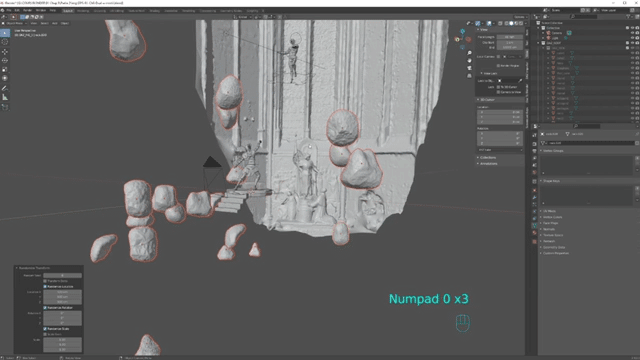The image size is (640, 360).
Task: Choose rendered viewport shading mode
Action: [x=520, y=23]
